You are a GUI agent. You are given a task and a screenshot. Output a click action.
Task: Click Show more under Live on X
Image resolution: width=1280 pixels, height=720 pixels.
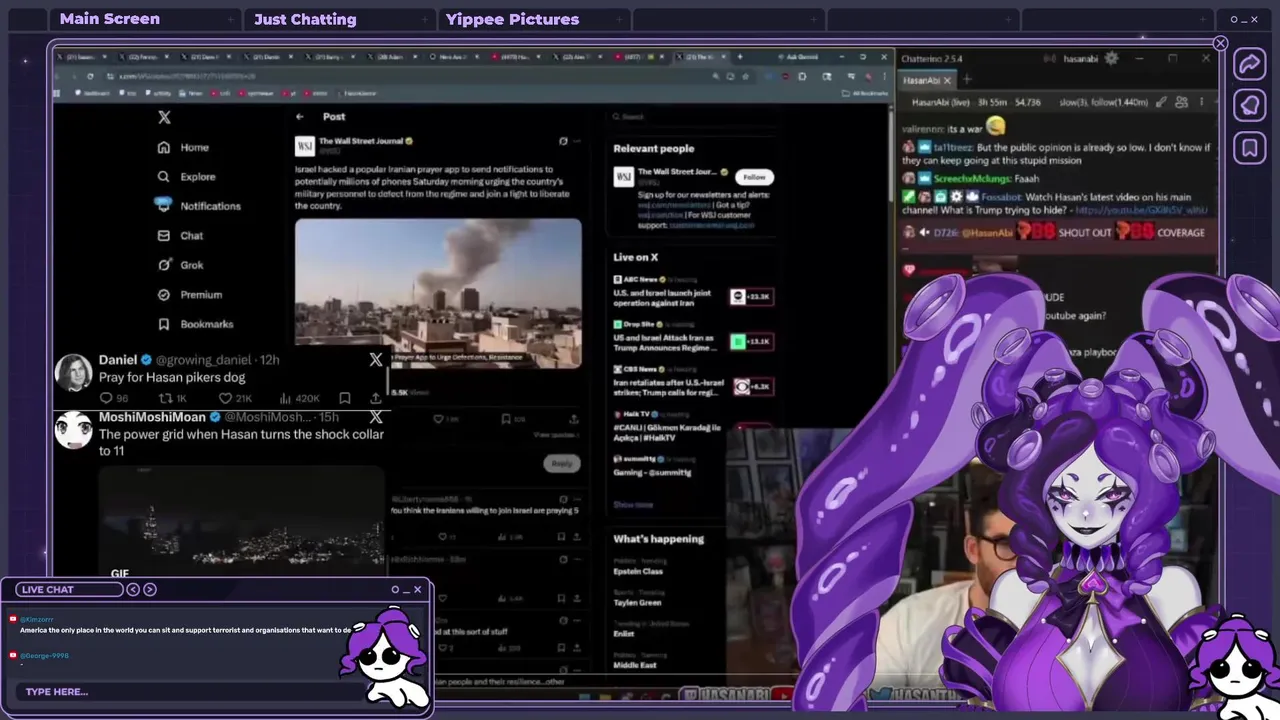[x=633, y=505]
